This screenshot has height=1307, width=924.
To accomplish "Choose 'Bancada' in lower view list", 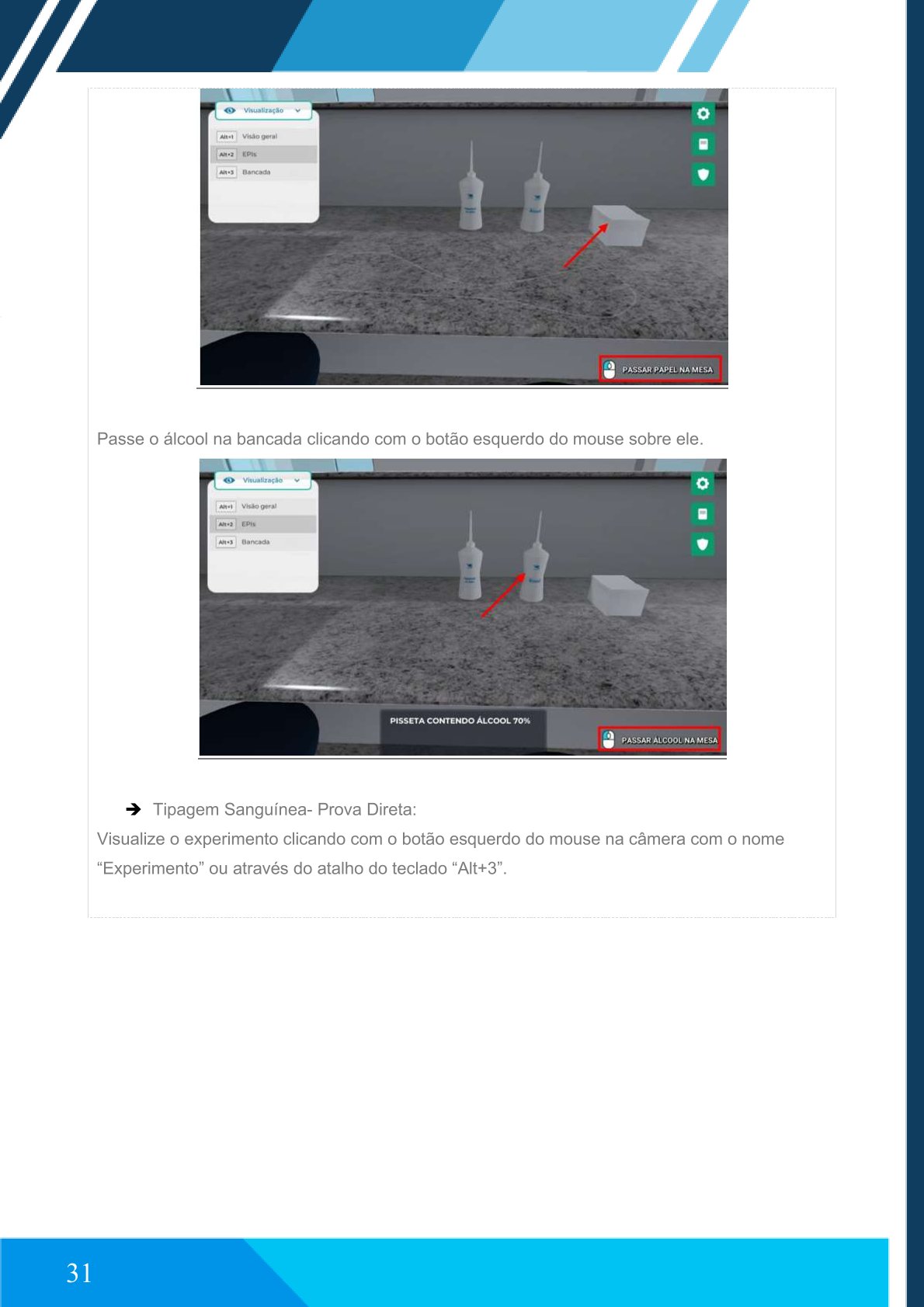I will [x=255, y=542].
